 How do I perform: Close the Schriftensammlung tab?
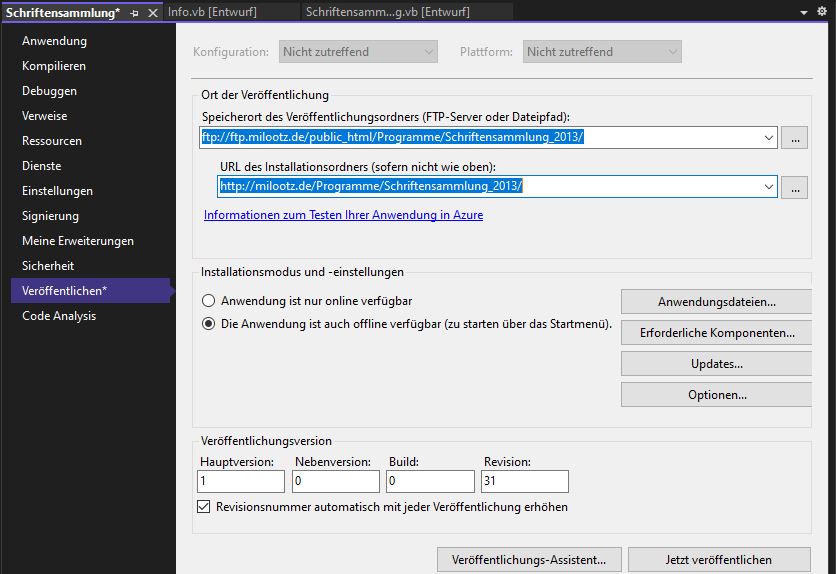(152, 13)
